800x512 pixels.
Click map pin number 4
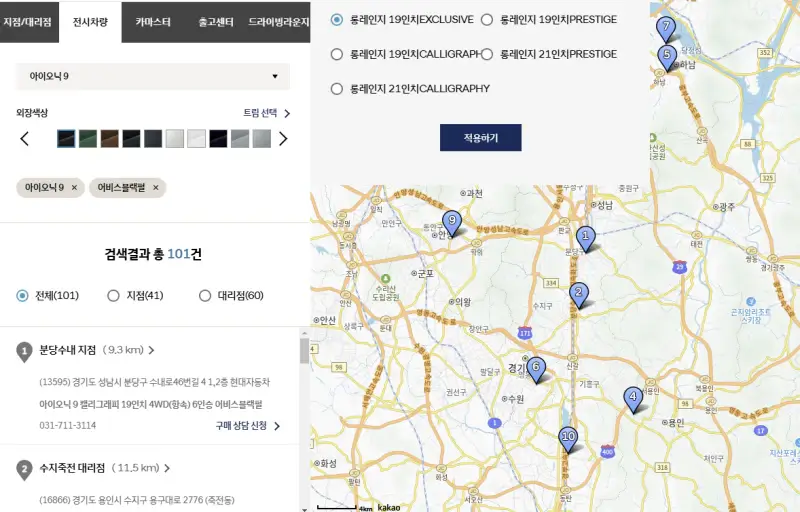pos(633,399)
